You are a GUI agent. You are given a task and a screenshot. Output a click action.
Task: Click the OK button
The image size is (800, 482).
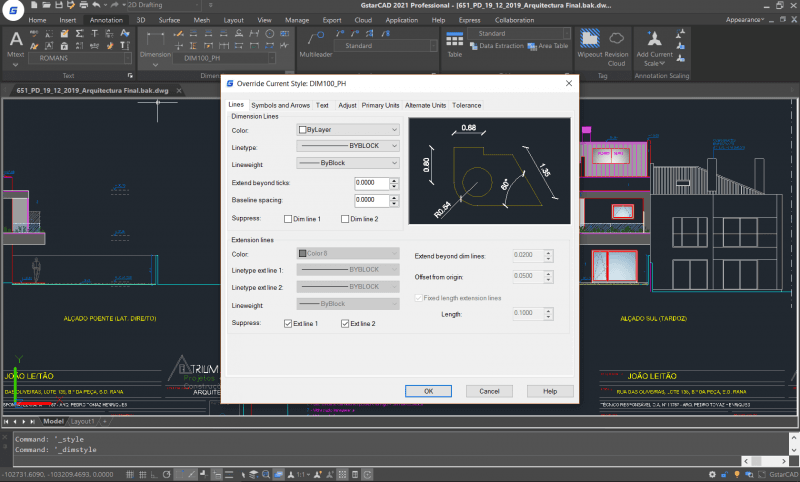point(428,391)
